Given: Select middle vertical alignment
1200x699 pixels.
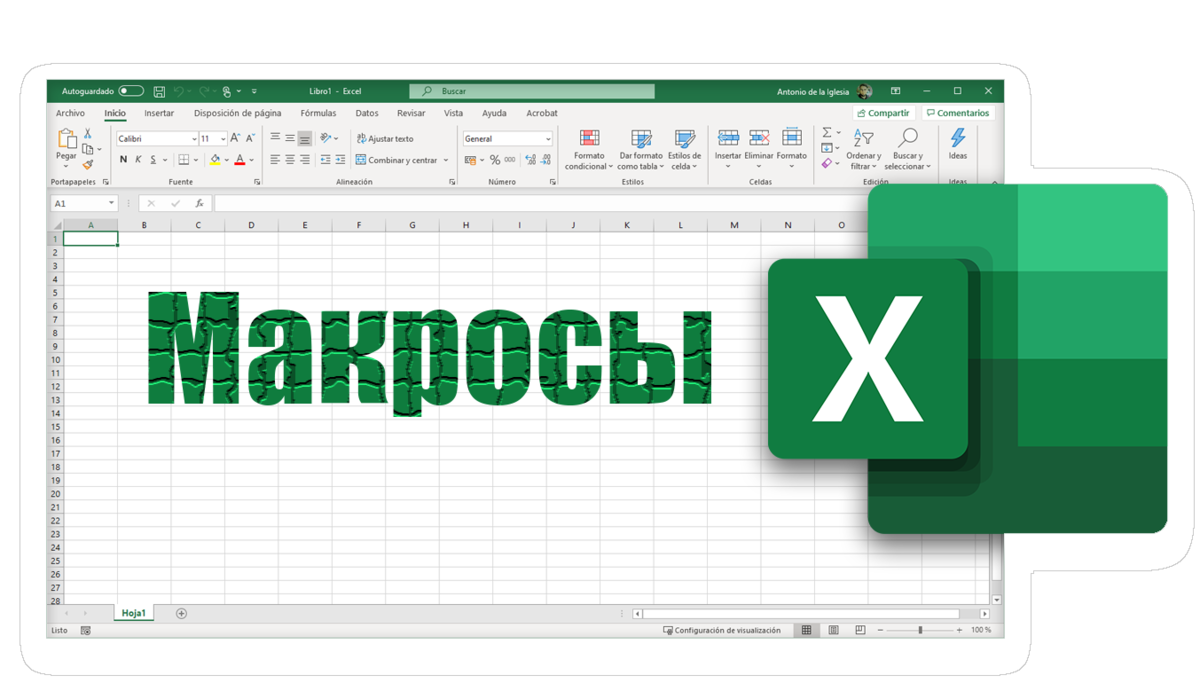Looking at the screenshot, I should pyautogui.click(x=290, y=139).
